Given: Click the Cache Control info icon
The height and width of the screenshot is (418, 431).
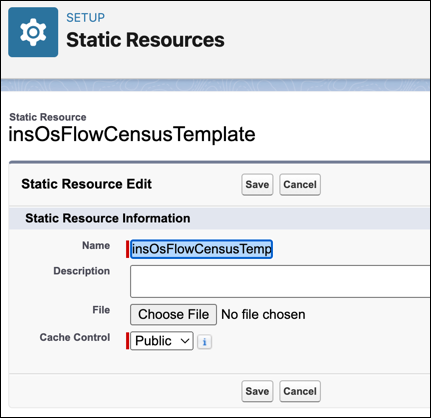Looking at the screenshot, I should [x=204, y=342].
